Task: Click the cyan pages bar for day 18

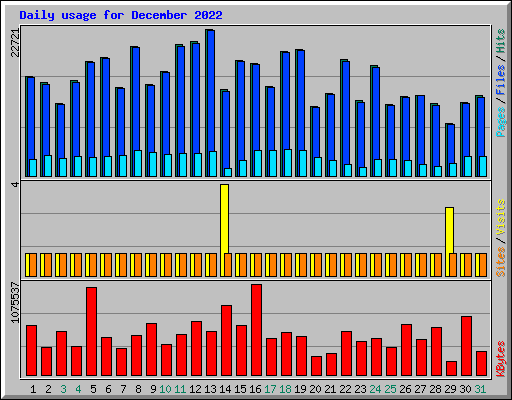Action: coord(288,163)
